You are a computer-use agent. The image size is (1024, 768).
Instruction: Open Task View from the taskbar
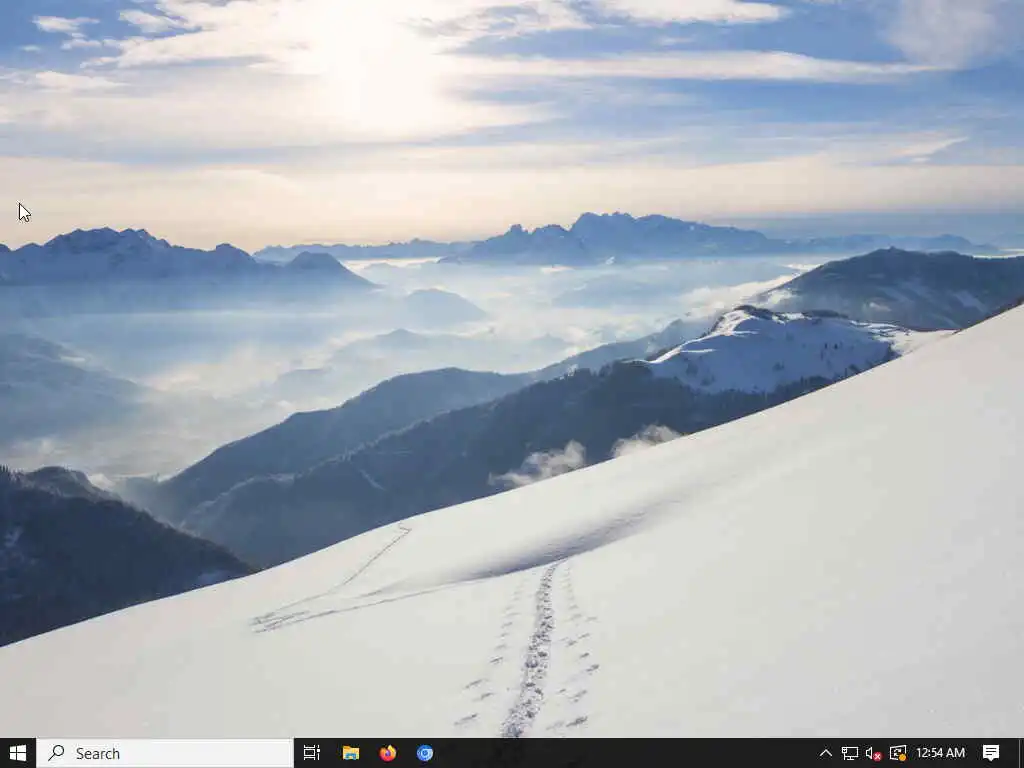coord(312,753)
